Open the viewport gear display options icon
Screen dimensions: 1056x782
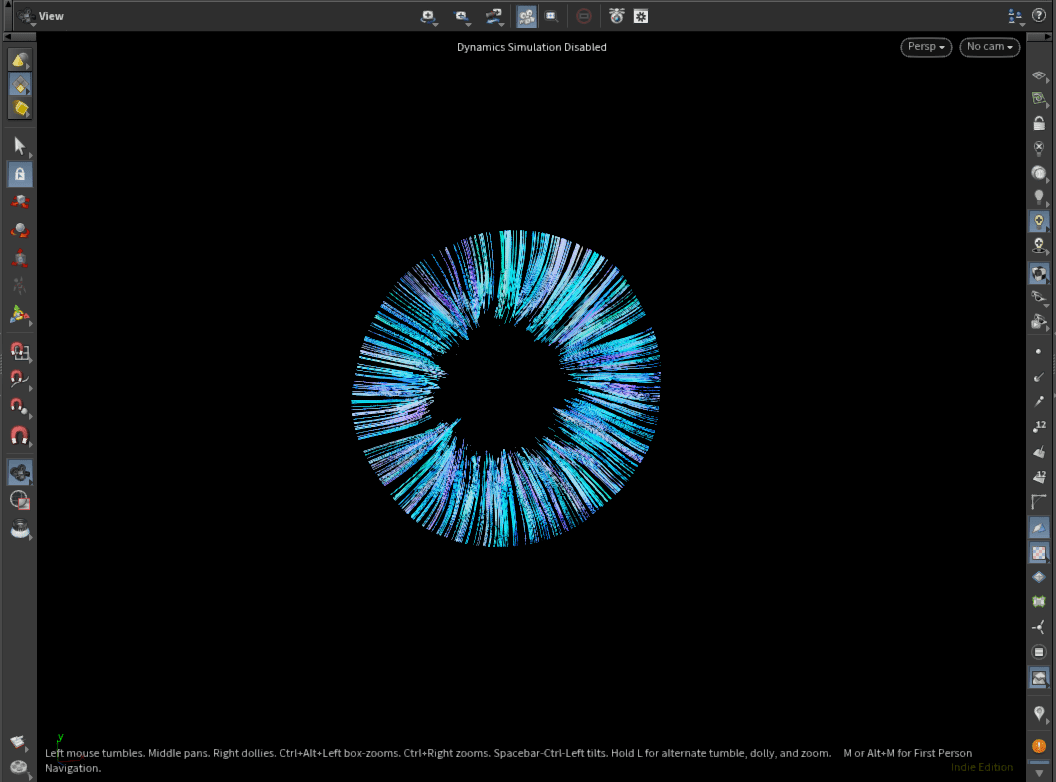pos(640,16)
